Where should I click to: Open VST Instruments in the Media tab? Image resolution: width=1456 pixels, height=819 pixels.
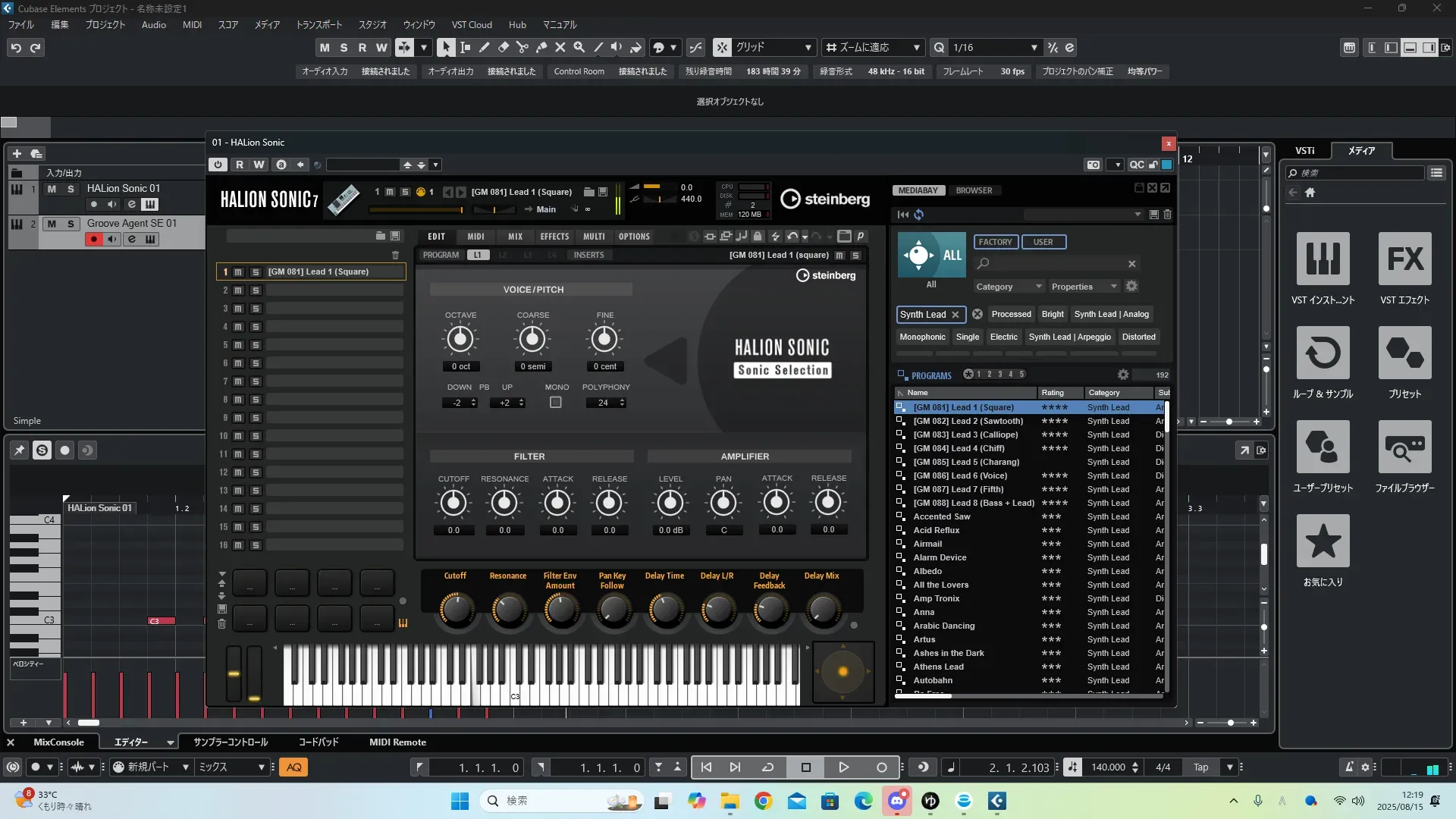[1323, 259]
